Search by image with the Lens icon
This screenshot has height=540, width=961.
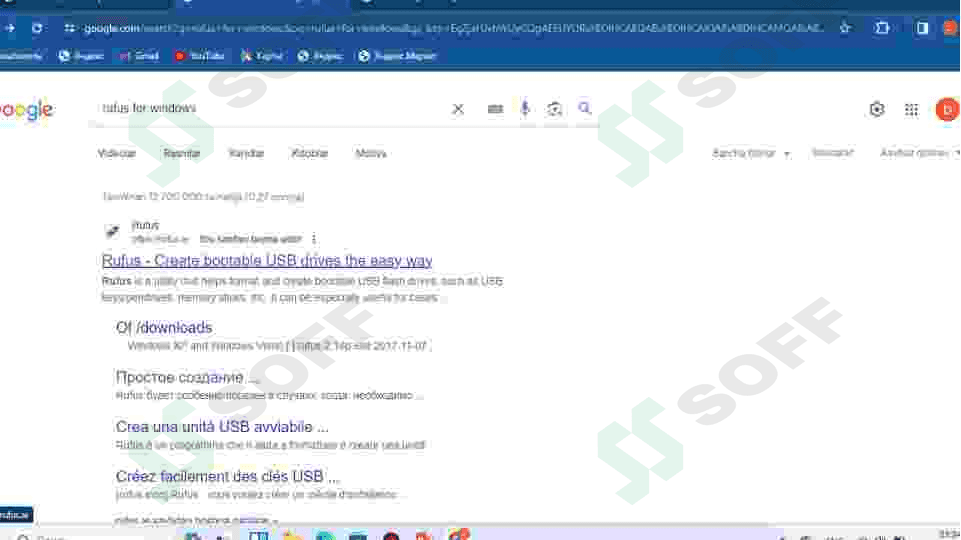pos(555,109)
